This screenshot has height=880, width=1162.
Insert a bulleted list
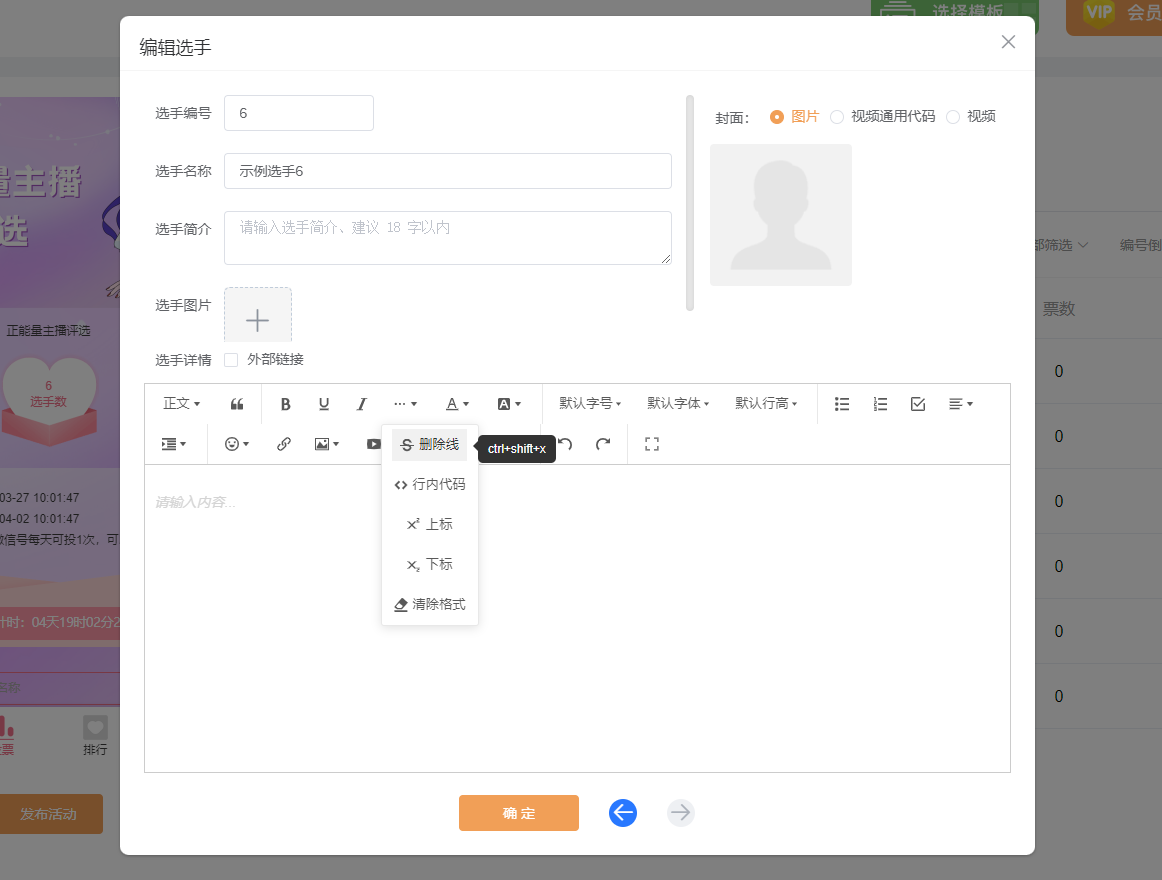(842, 404)
